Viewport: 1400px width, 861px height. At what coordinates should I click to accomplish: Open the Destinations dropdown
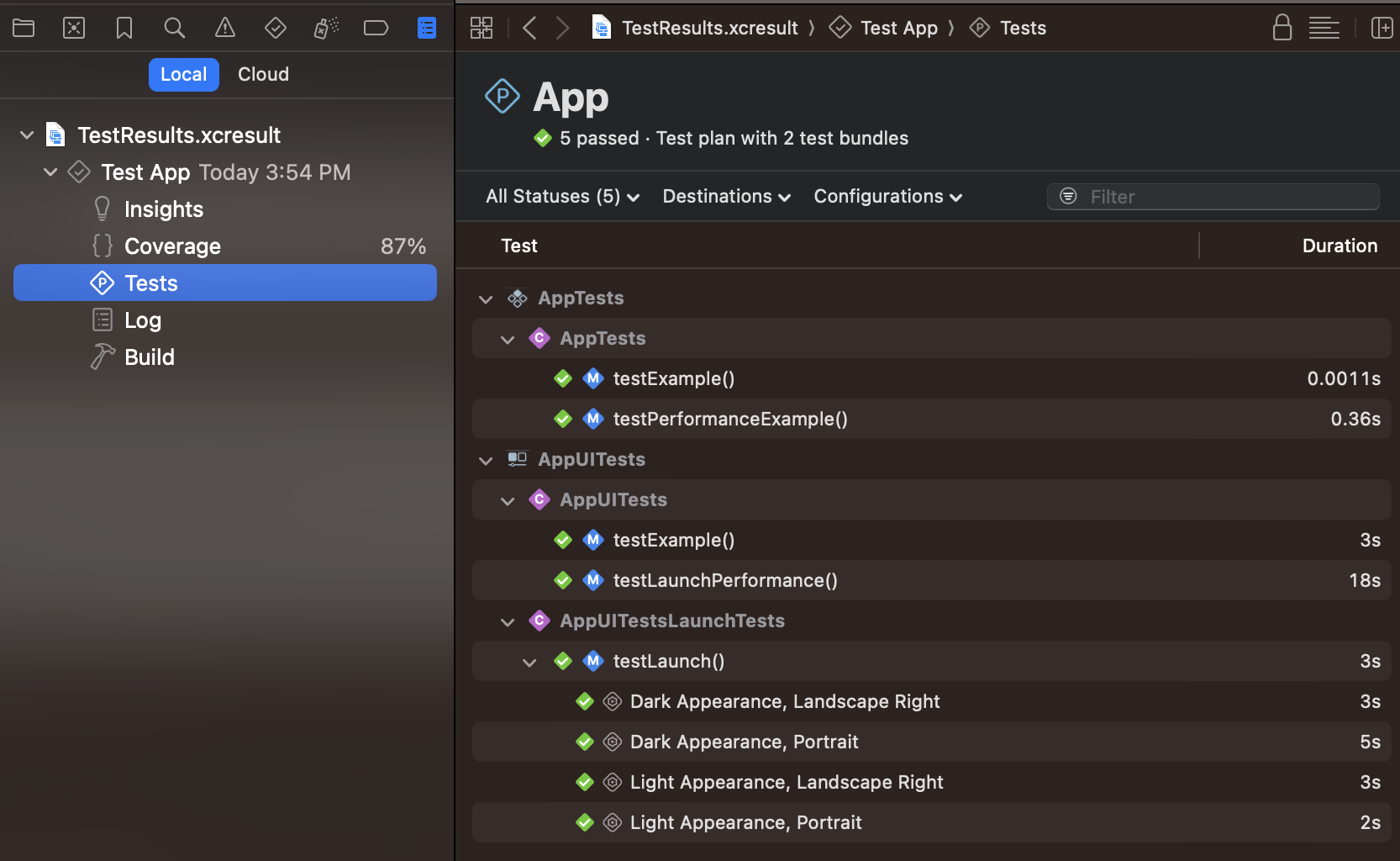[x=726, y=196]
